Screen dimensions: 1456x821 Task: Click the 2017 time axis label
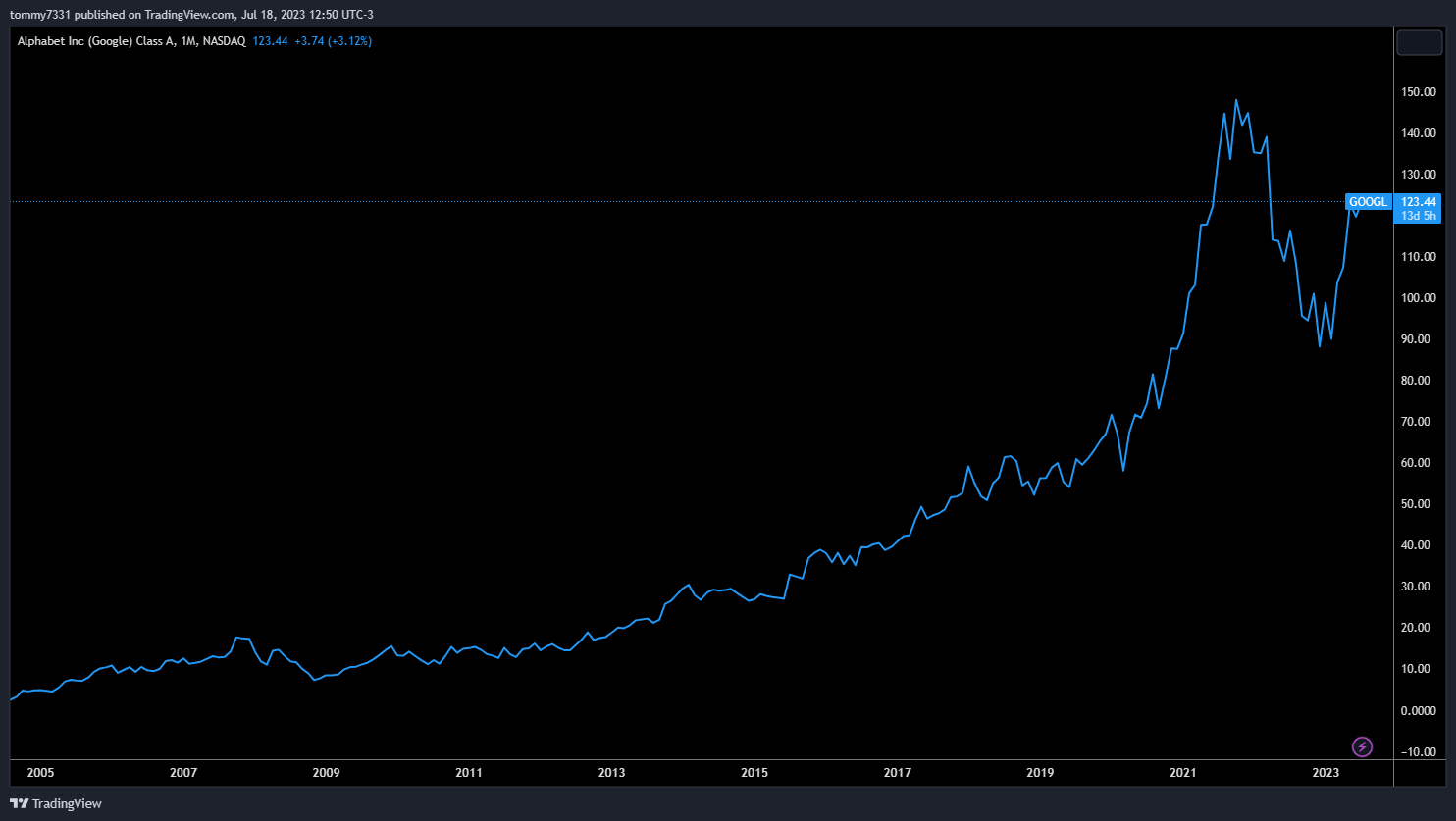tap(897, 773)
